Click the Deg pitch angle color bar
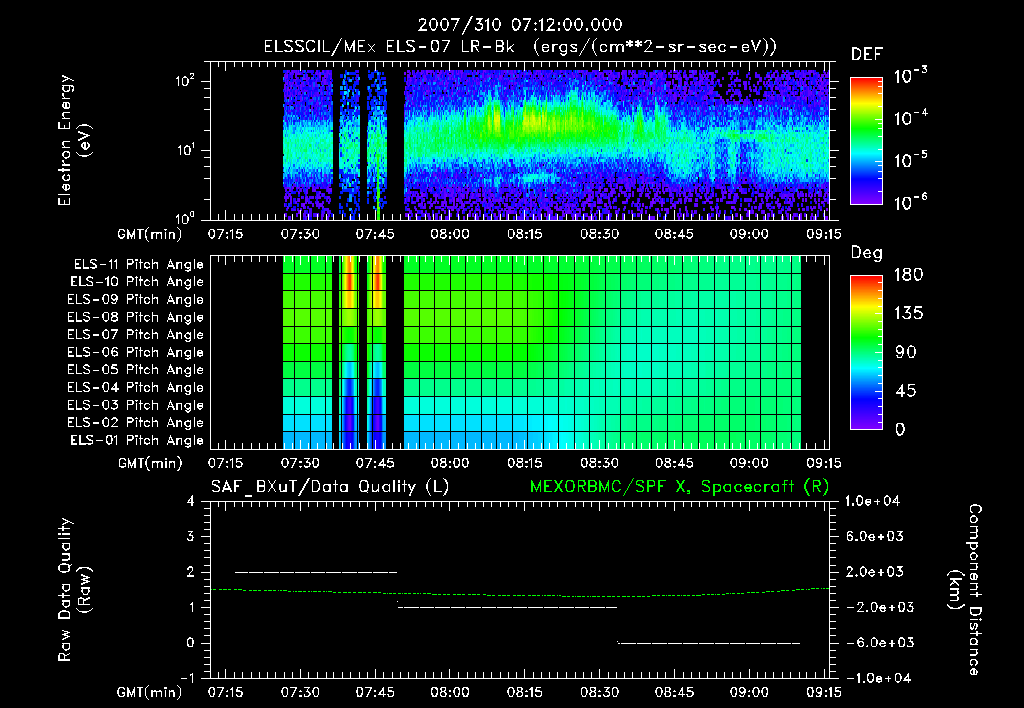This screenshot has height=708, width=1024. click(x=867, y=352)
